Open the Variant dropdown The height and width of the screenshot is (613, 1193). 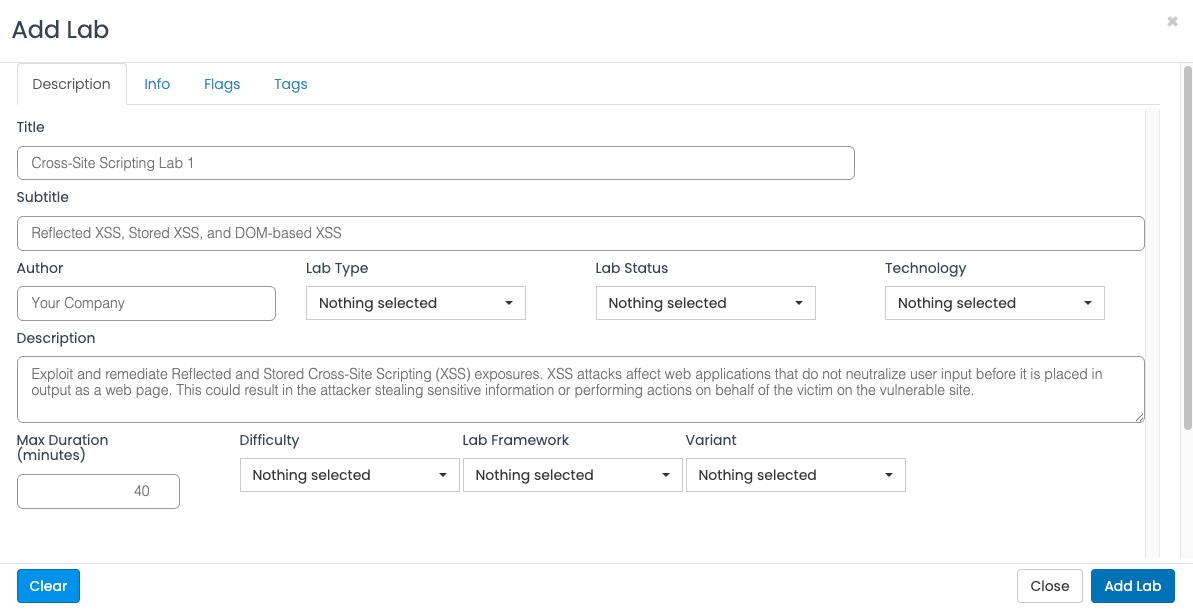[795, 475]
